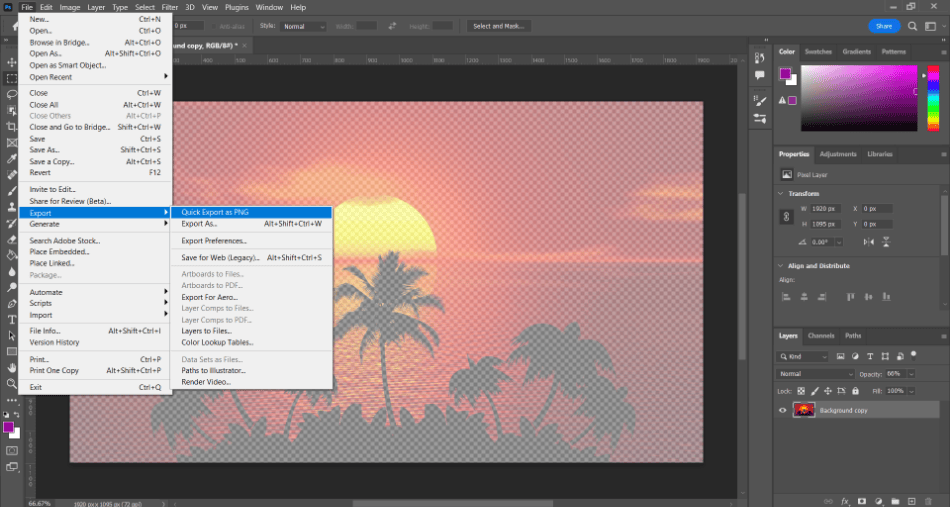
Task: Switch to the Channels tab
Action: pos(821,336)
